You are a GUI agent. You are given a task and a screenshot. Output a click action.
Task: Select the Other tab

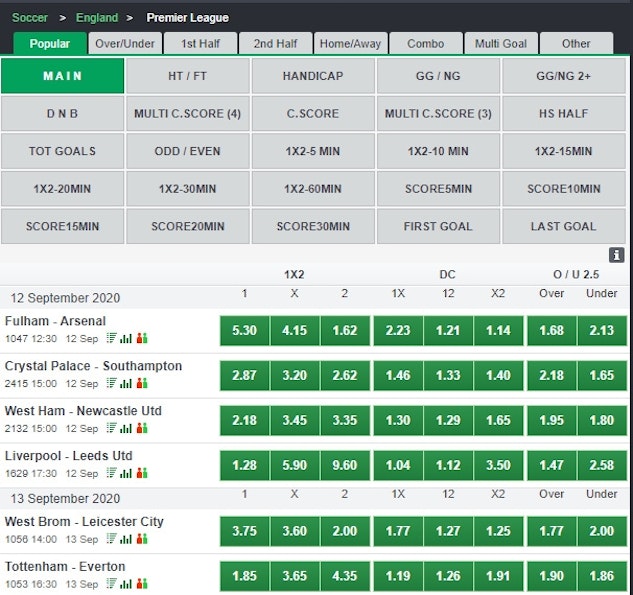pyautogui.click(x=576, y=43)
